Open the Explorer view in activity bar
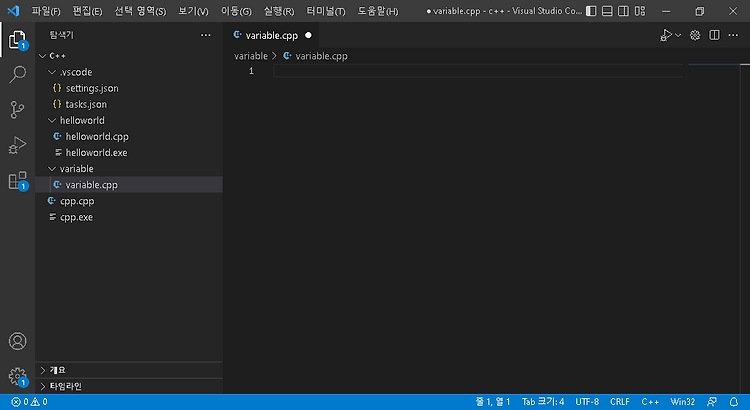Image resolution: width=750 pixels, height=410 pixels. coord(17,39)
